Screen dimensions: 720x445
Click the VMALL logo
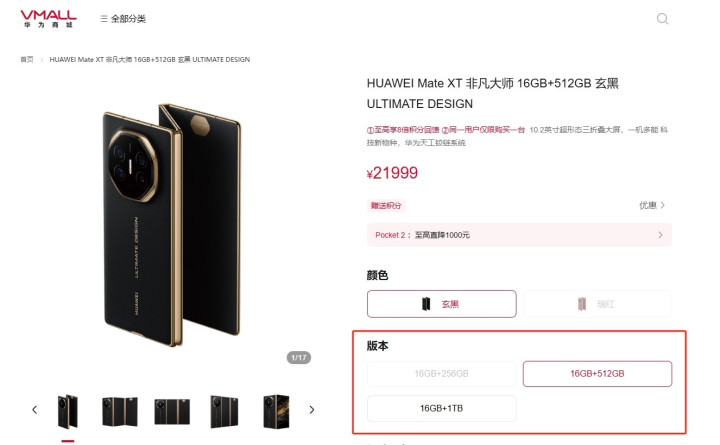click(x=48, y=19)
